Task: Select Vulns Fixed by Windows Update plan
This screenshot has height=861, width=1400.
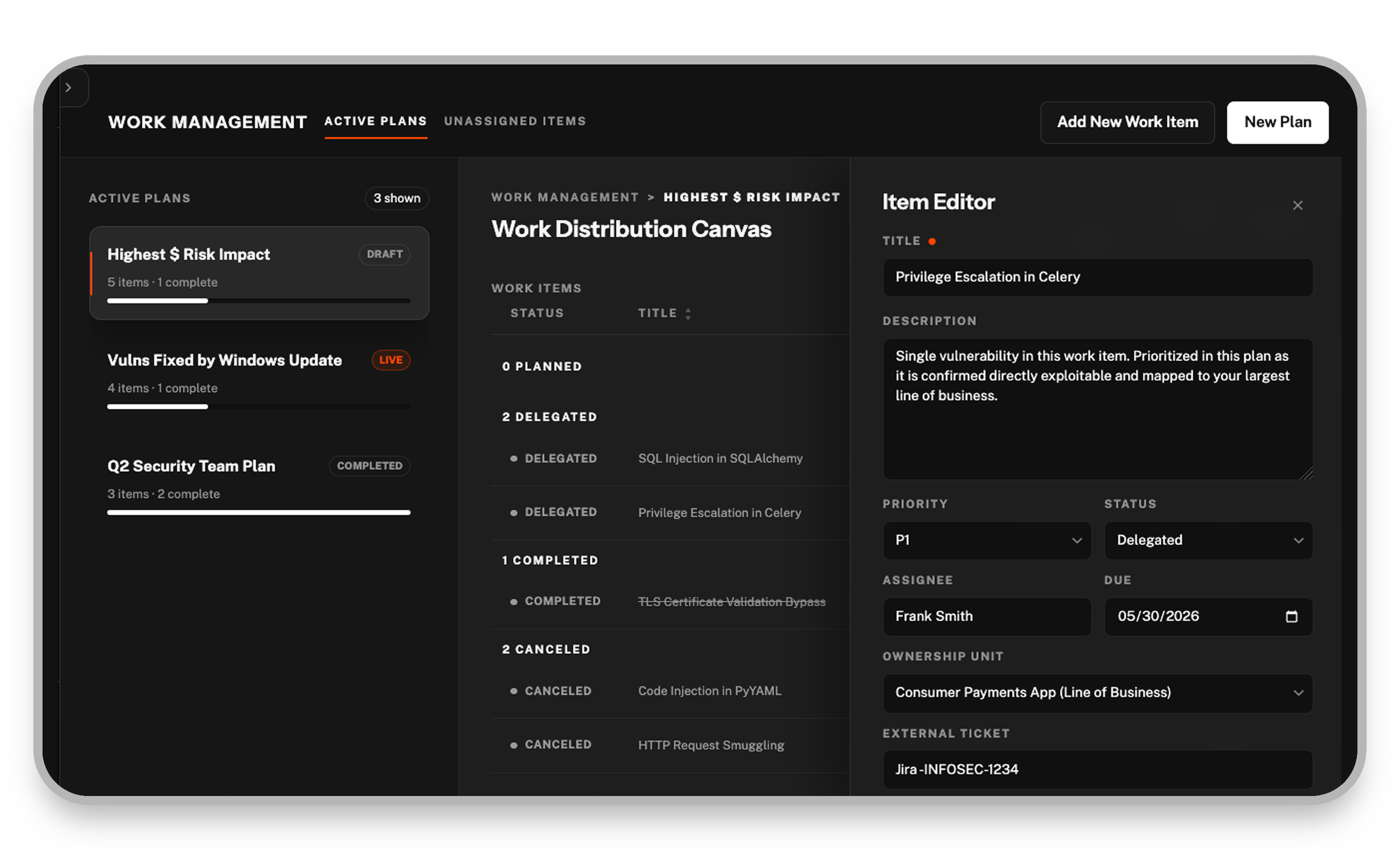Action: click(x=259, y=378)
